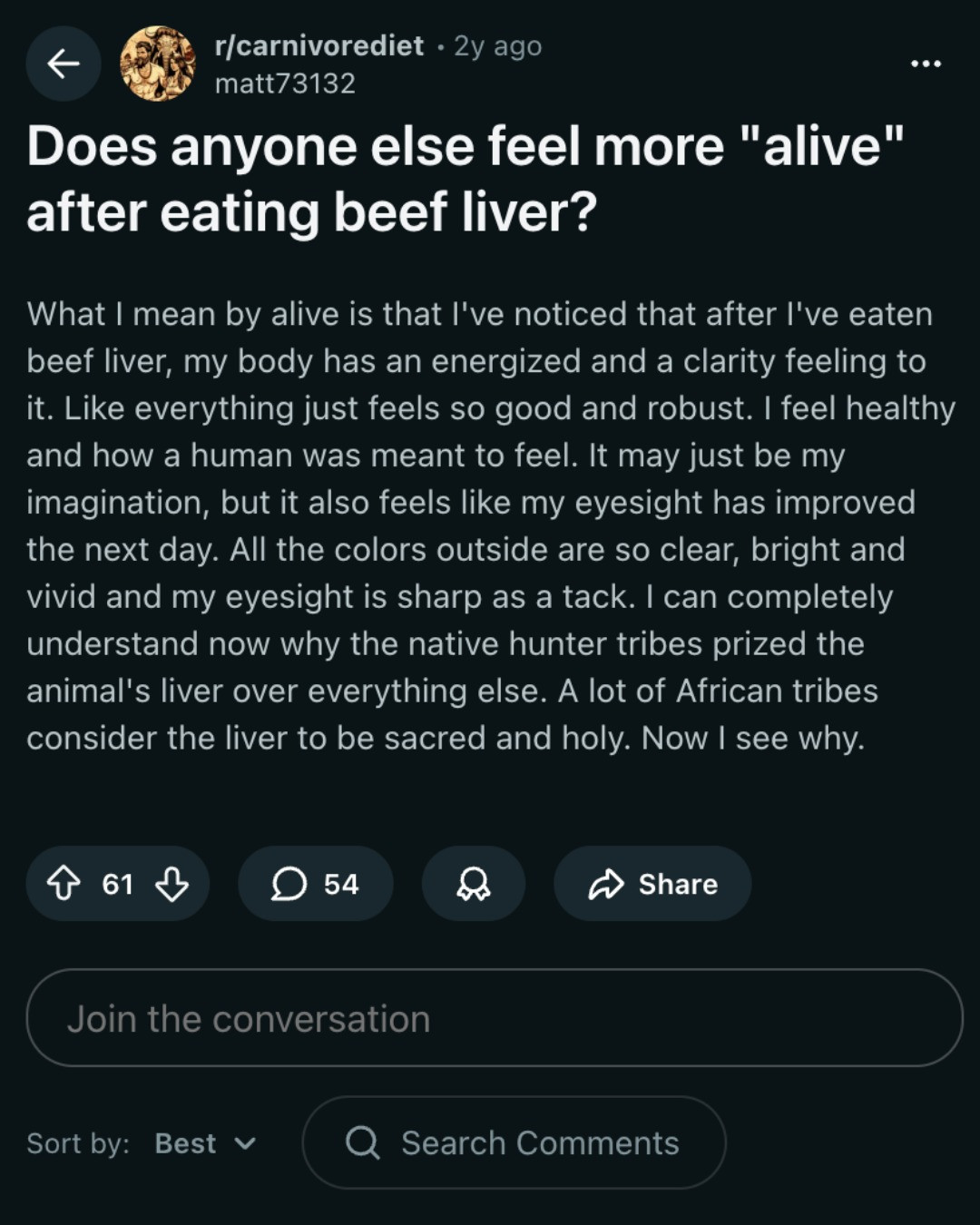Upvote the beef liver post

[64, 883]
